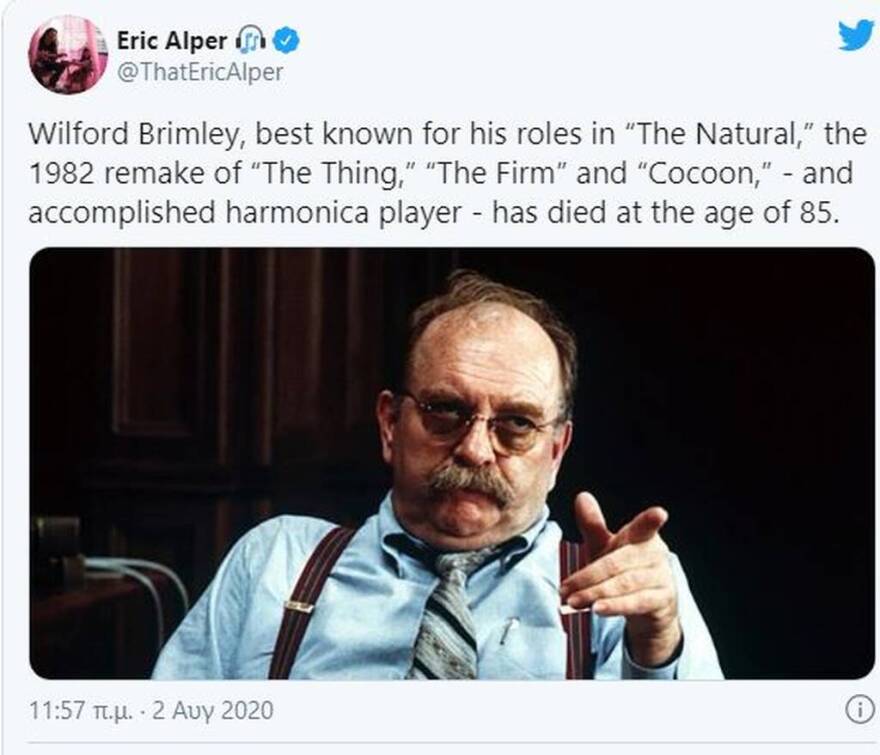The height and width of the screenshot is (755, 880).
Task: Click the Twitter bird logo
Action: click(855, 35)
